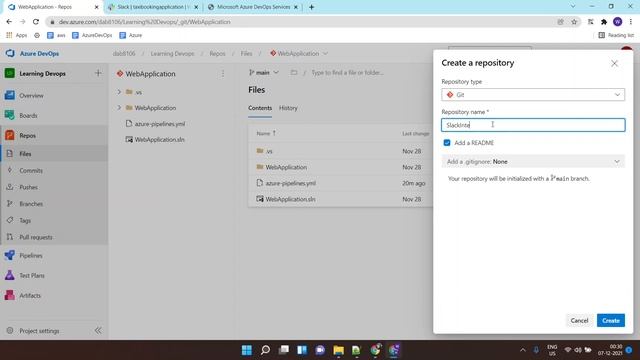The image size is (640, 360).
Task: Select Branches under Repos
Action: point(31,204)
